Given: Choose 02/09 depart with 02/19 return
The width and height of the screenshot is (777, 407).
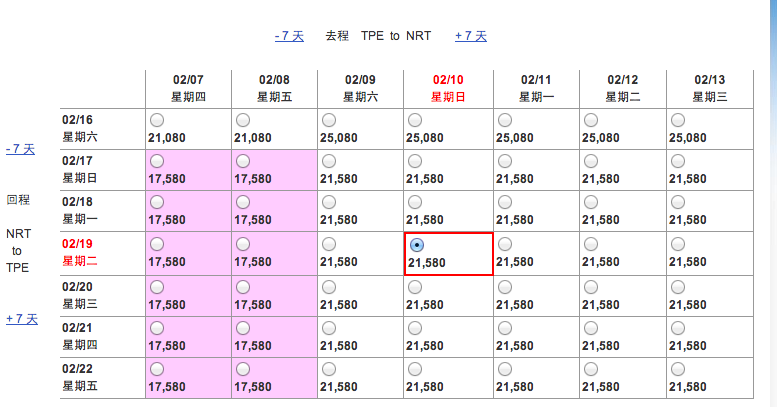Looking at the screenshot, I should click(x=329, y=244).
